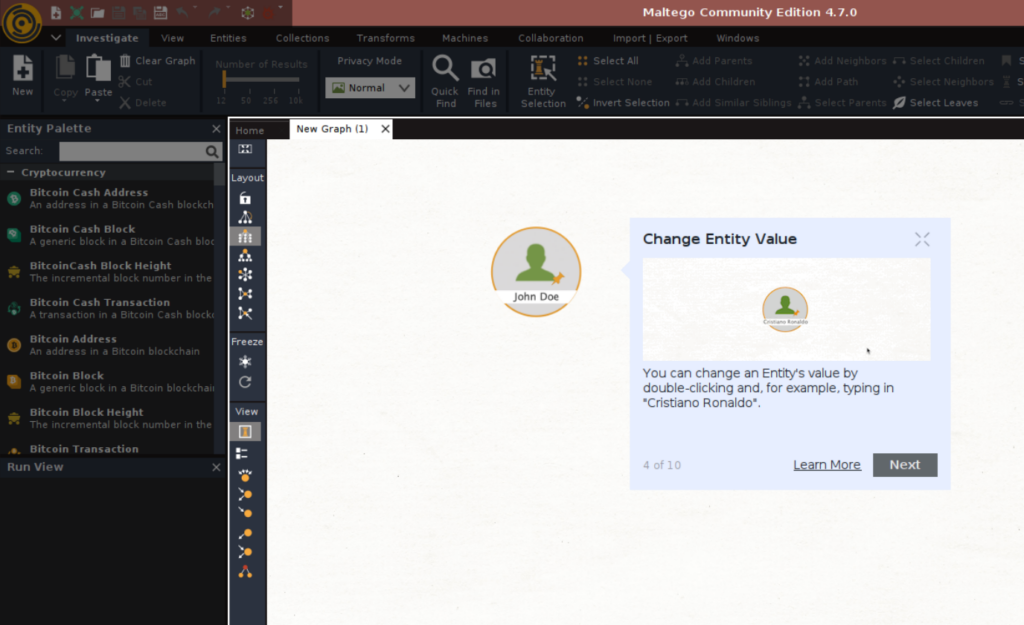This screenshot has width=1024, height=625.
Task: Open the Import | Export tab
Action: [x=650, y=38]
